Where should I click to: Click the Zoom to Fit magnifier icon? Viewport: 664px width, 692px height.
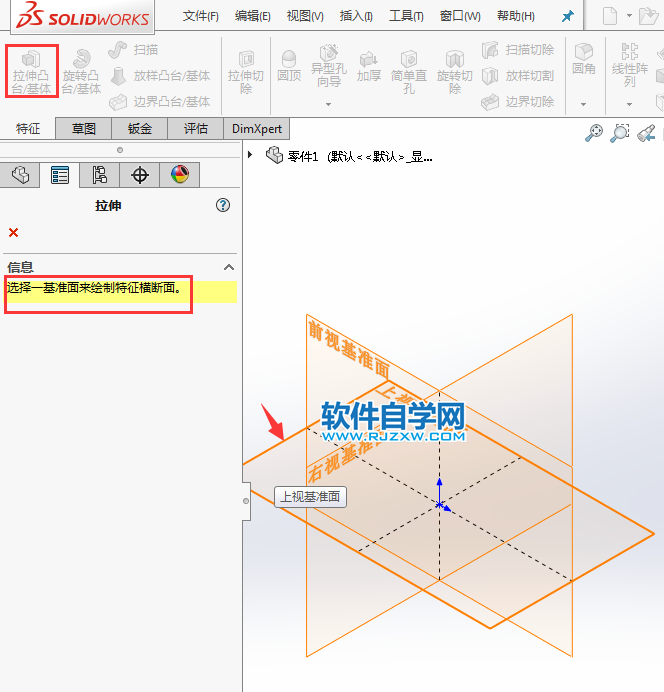pyautogui.click(x=594, y=132)
